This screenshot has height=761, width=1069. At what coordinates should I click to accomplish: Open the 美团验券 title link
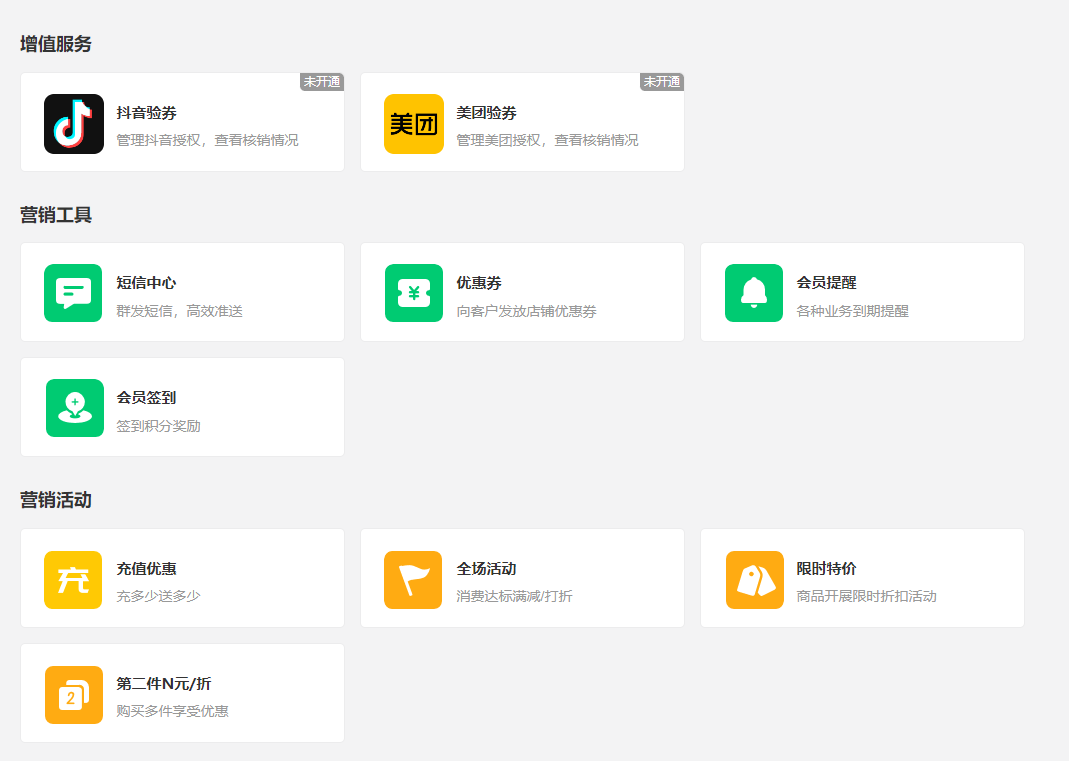[487, 113]
